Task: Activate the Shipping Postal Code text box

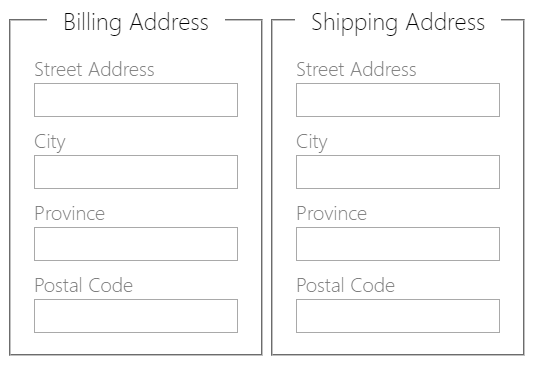Action: click(x=398, y=316)
